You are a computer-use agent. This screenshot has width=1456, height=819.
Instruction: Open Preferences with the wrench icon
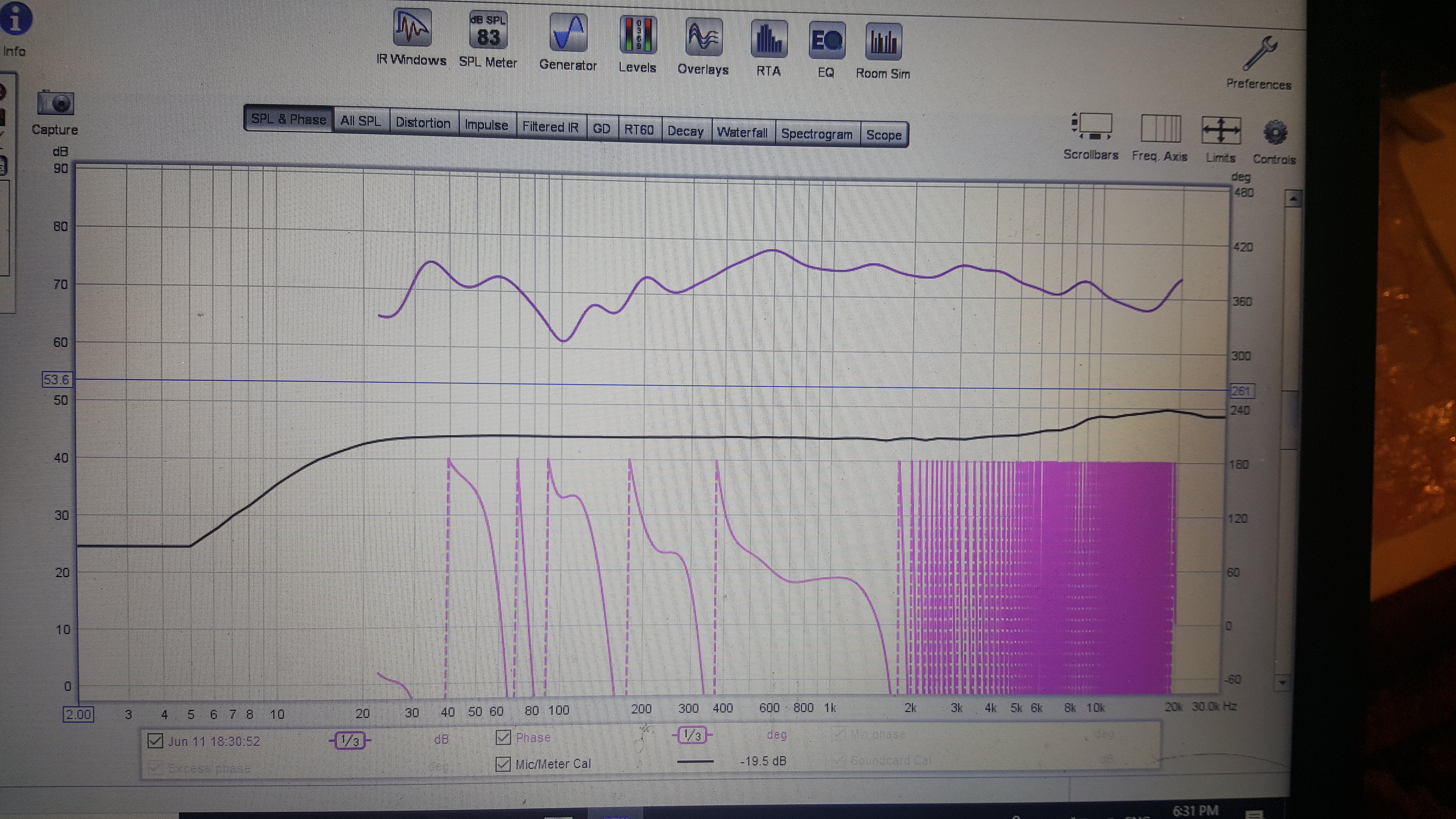[x=1259, y=63]
